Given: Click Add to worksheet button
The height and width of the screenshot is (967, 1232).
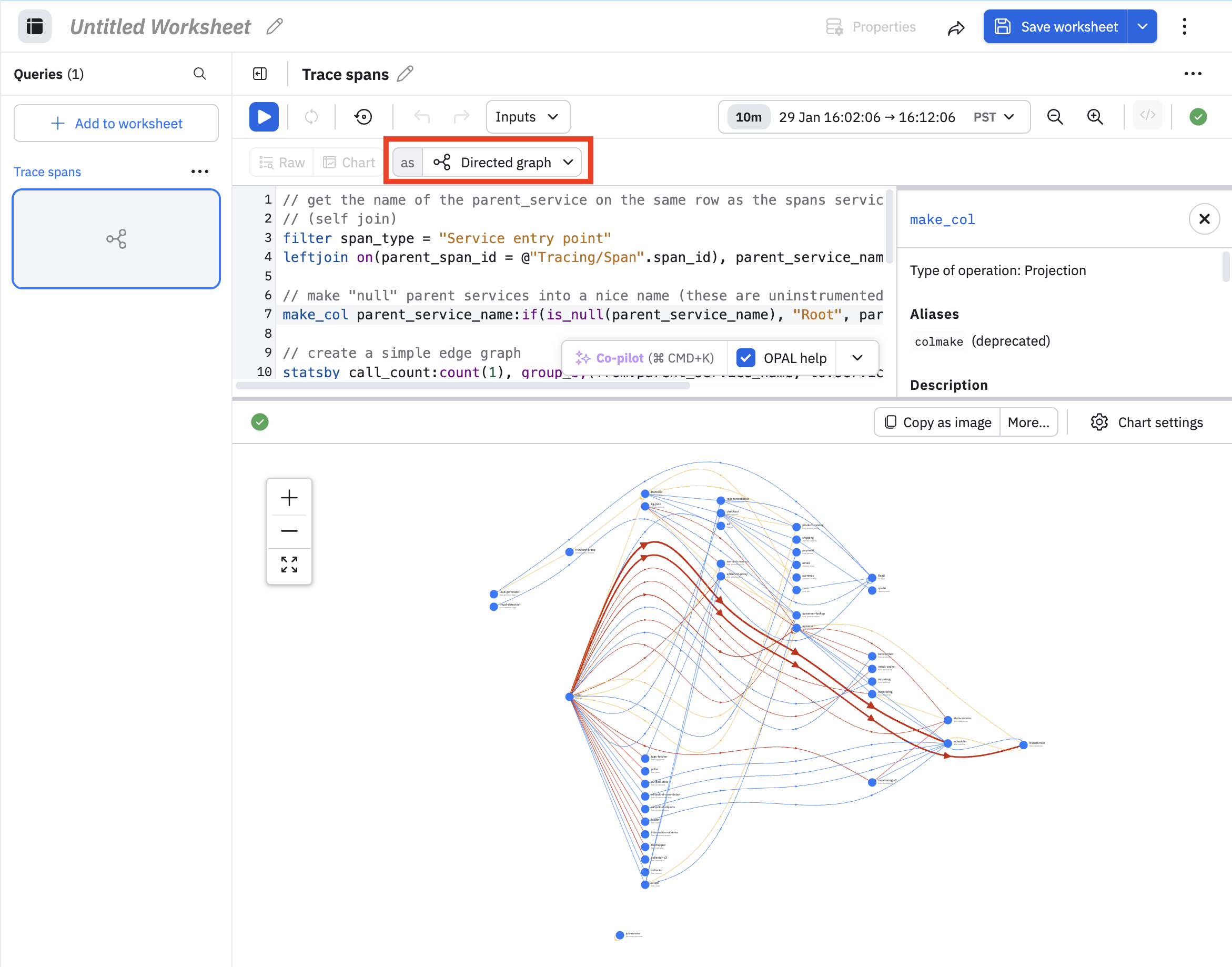Looking at the screenshot, I should (116, 123).
